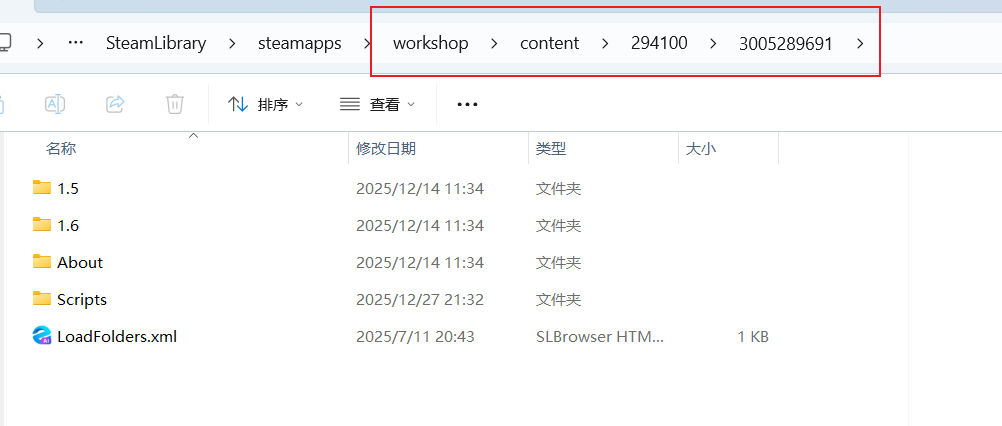Click the LoadFolders.xml file icon
This screenshot has height=426, width=1002.
tap(42, 336)
